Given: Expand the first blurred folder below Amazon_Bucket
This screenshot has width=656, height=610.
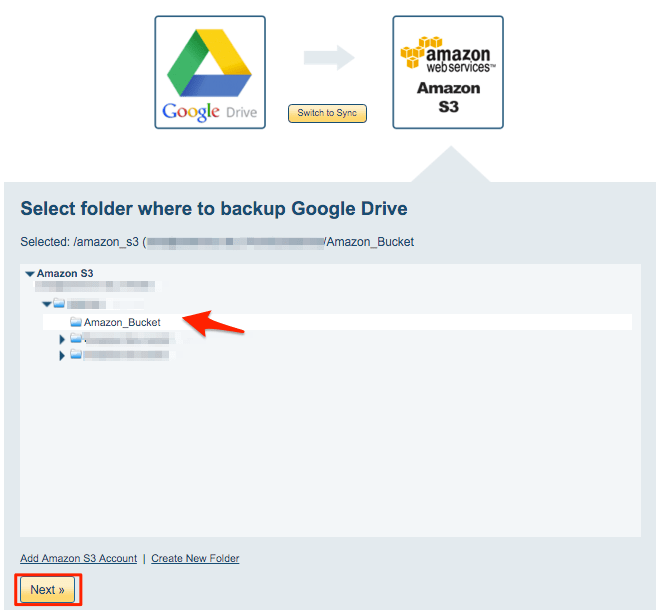Looking at the screenshot, I should 62,339.
